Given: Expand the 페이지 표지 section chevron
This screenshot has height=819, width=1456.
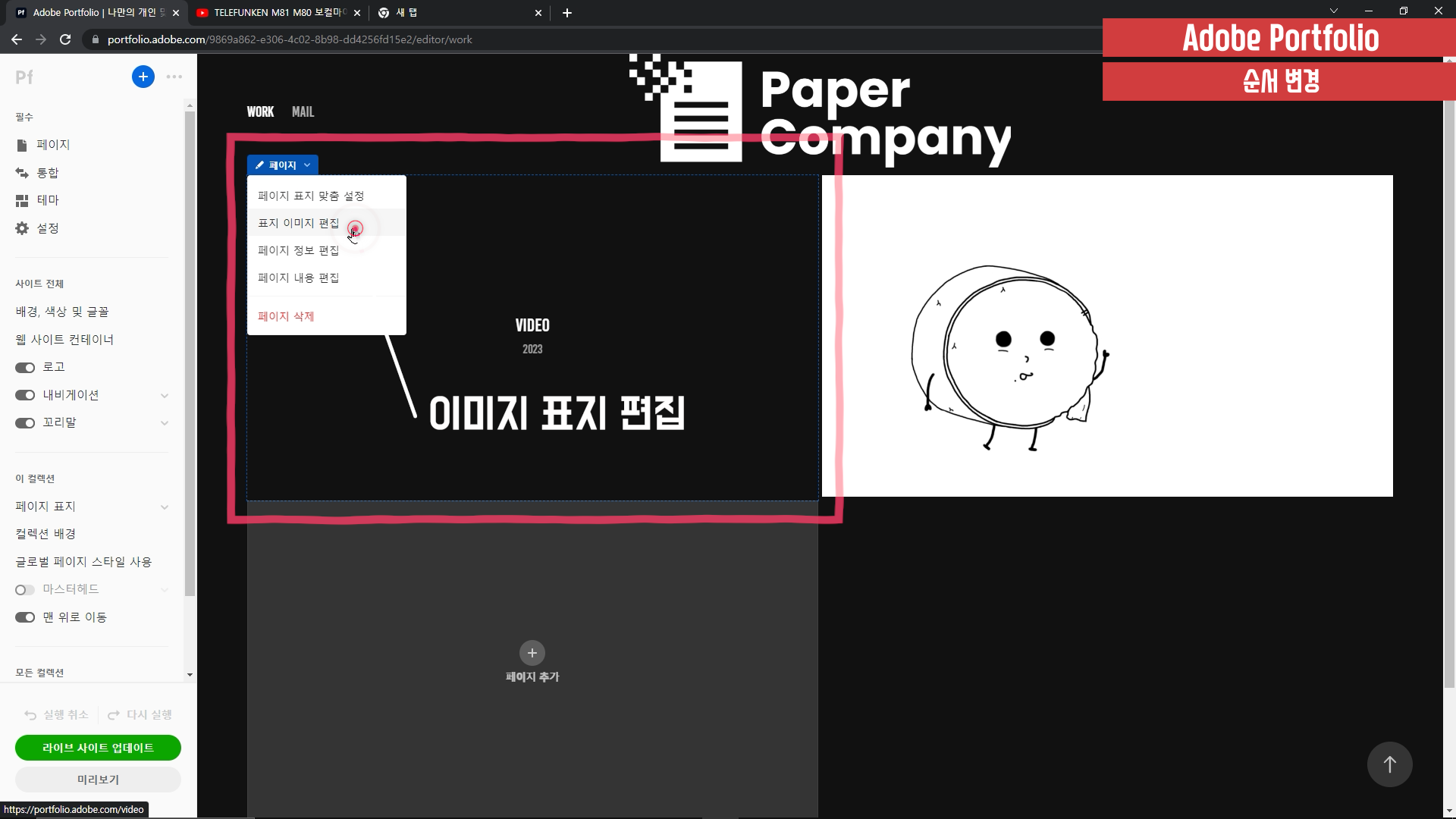Looking at the screenshot, I should coord(165,507).
